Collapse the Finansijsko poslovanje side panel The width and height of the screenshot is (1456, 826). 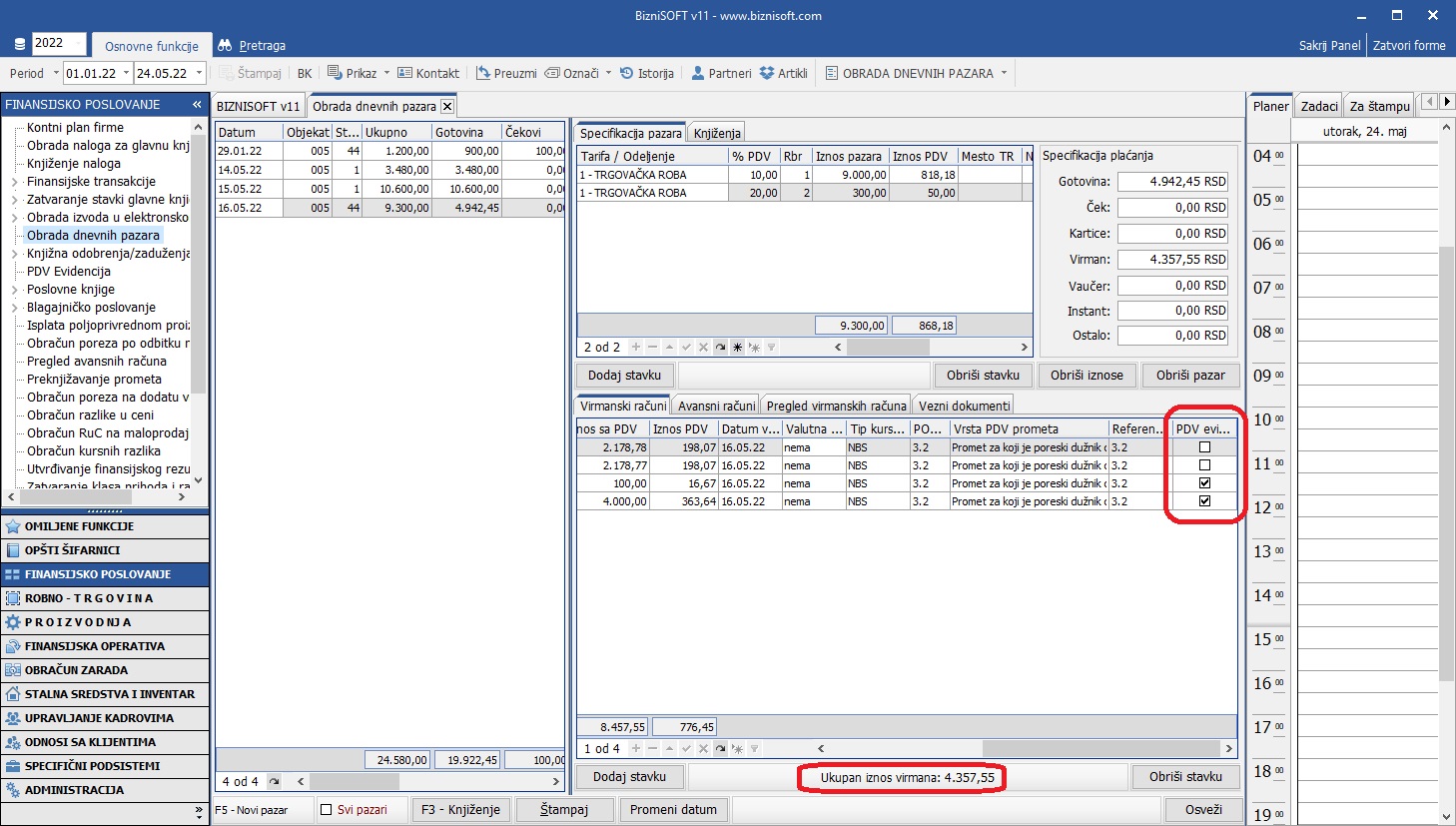point(197,104)
